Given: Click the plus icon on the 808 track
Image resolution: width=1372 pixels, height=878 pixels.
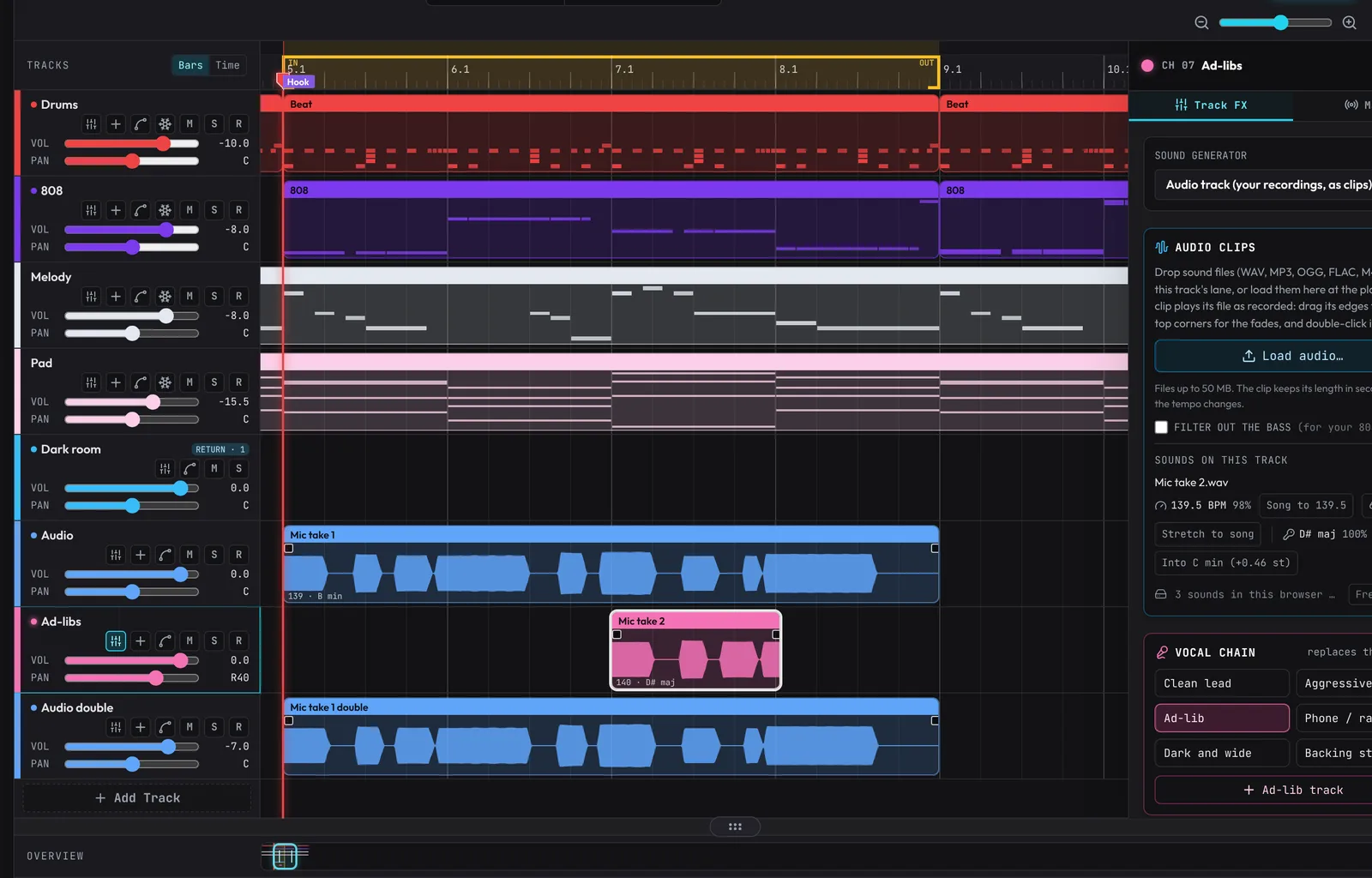Looking at the screenshot, I should pyautogui.click(x=116, y=210).
